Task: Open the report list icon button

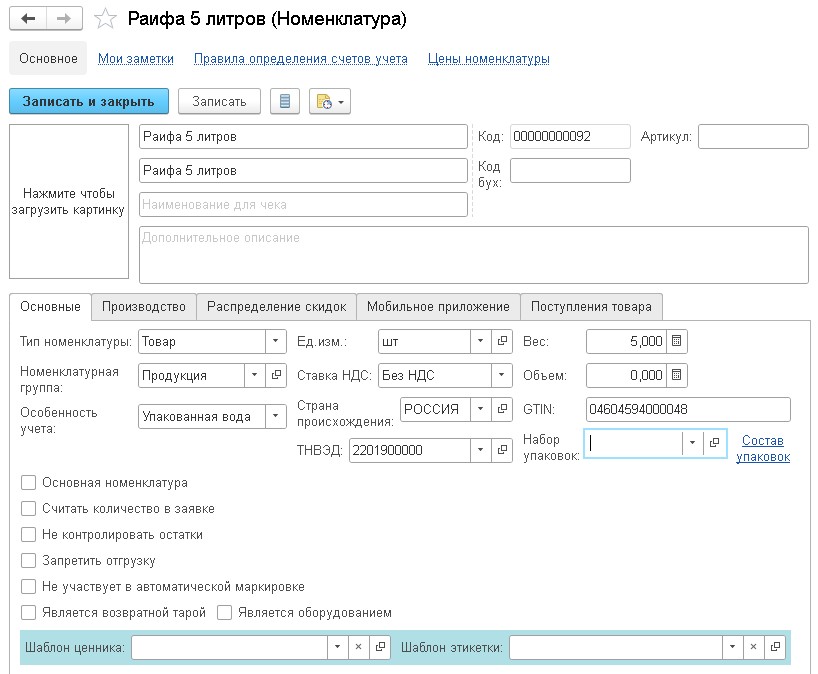Action: pos(285,101)
